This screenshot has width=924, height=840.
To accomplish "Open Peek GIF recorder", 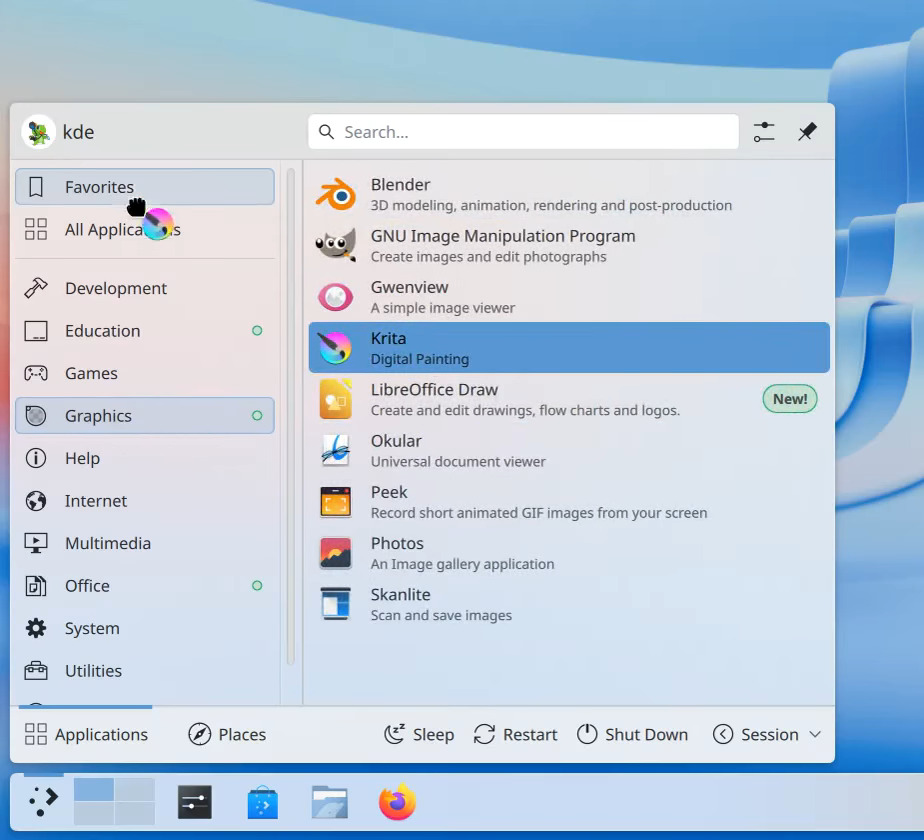I will tap(569, 502).
